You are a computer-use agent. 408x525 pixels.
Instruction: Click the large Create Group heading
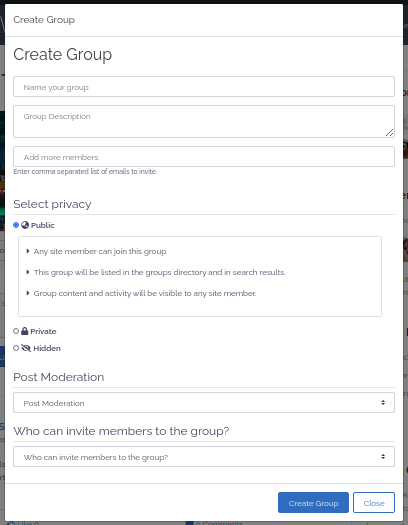coord(63,54)
